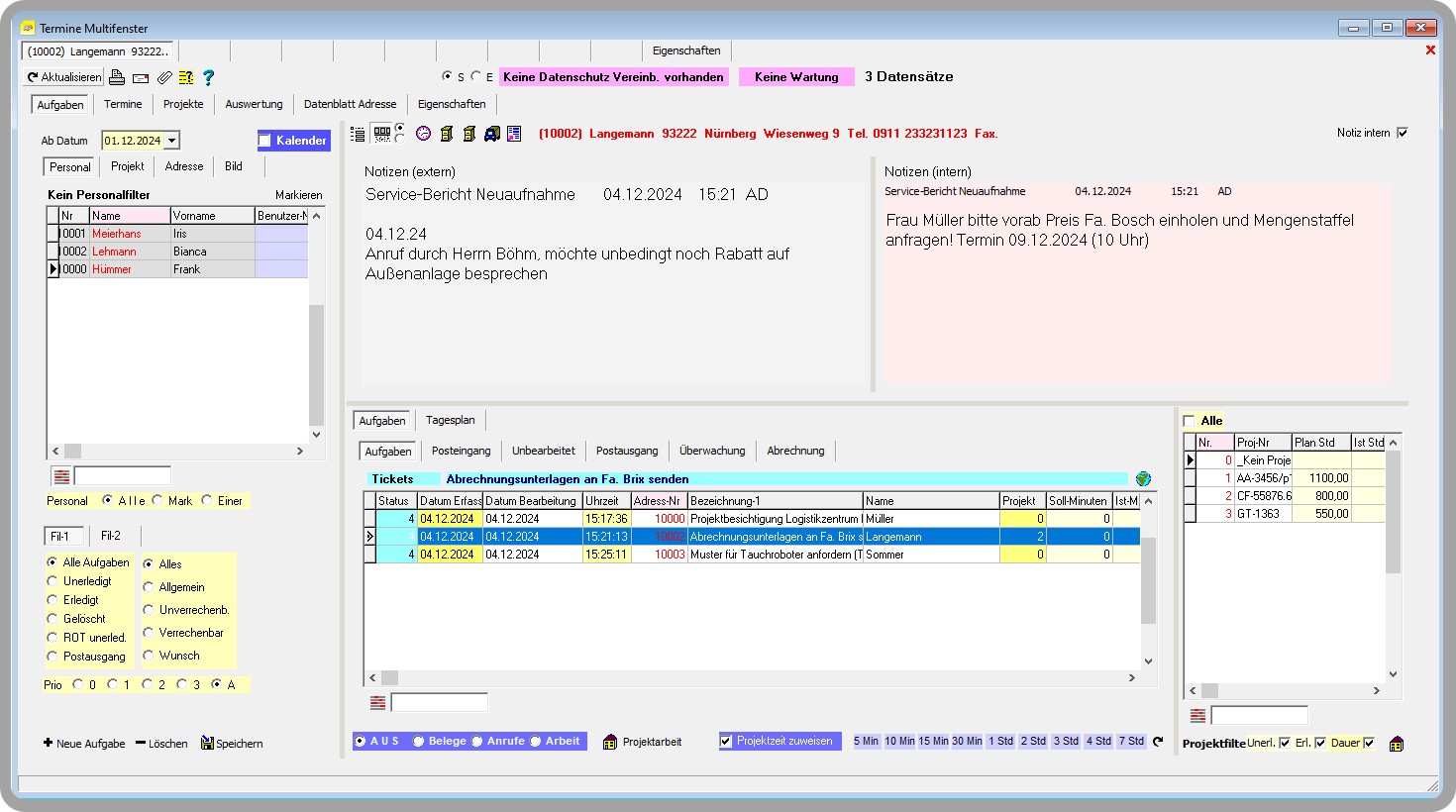
Task: Open the first yellow cabinet archive icon
Action: click(x=448, y=133)
